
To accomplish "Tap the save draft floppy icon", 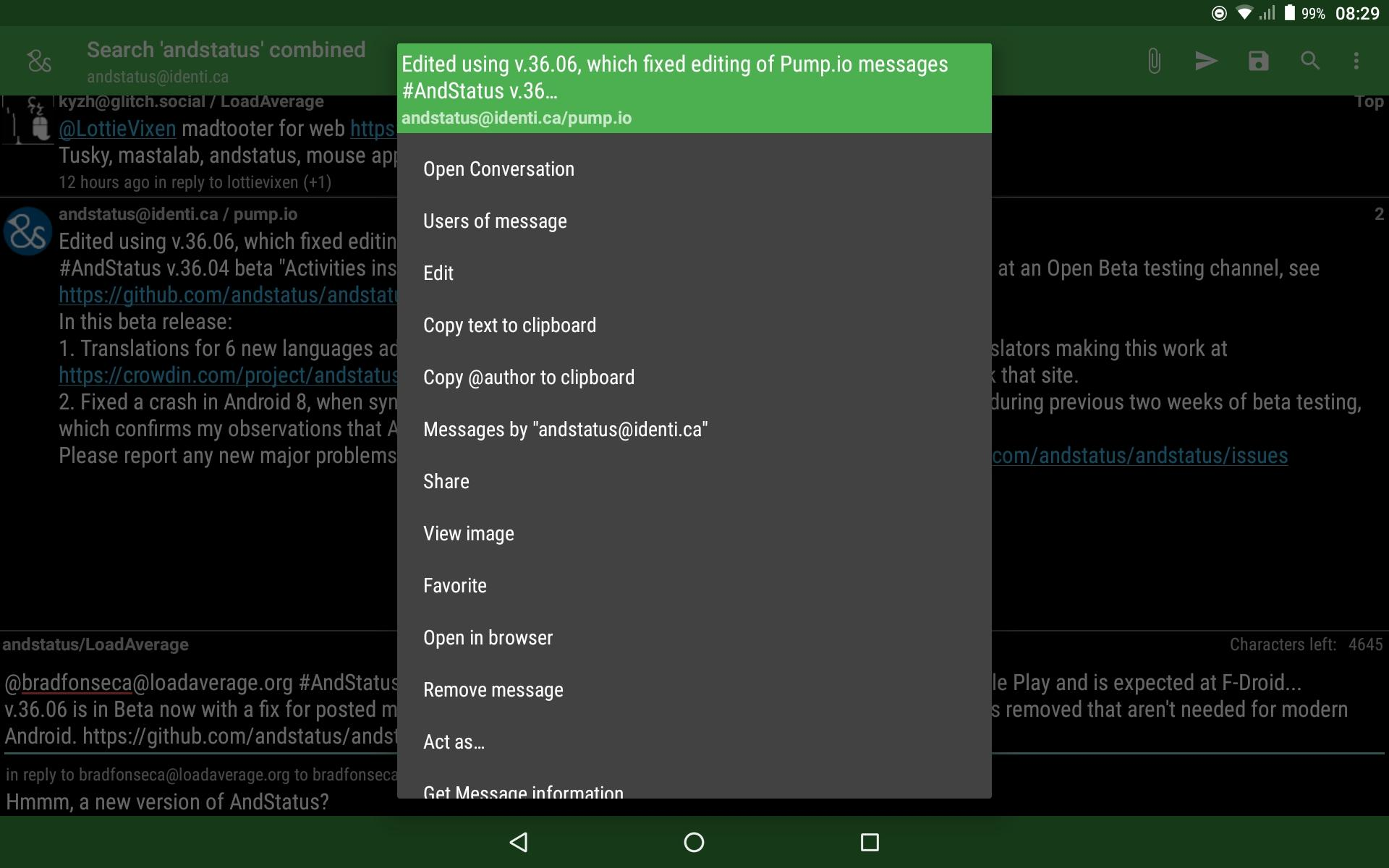I will click(1259, 61).
